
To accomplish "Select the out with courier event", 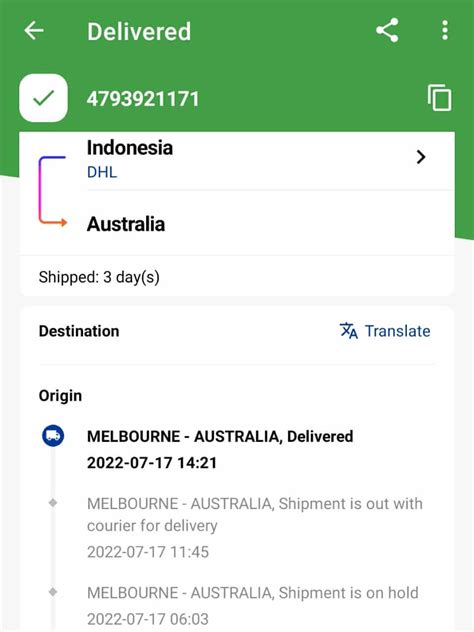I will coord(255,527).
